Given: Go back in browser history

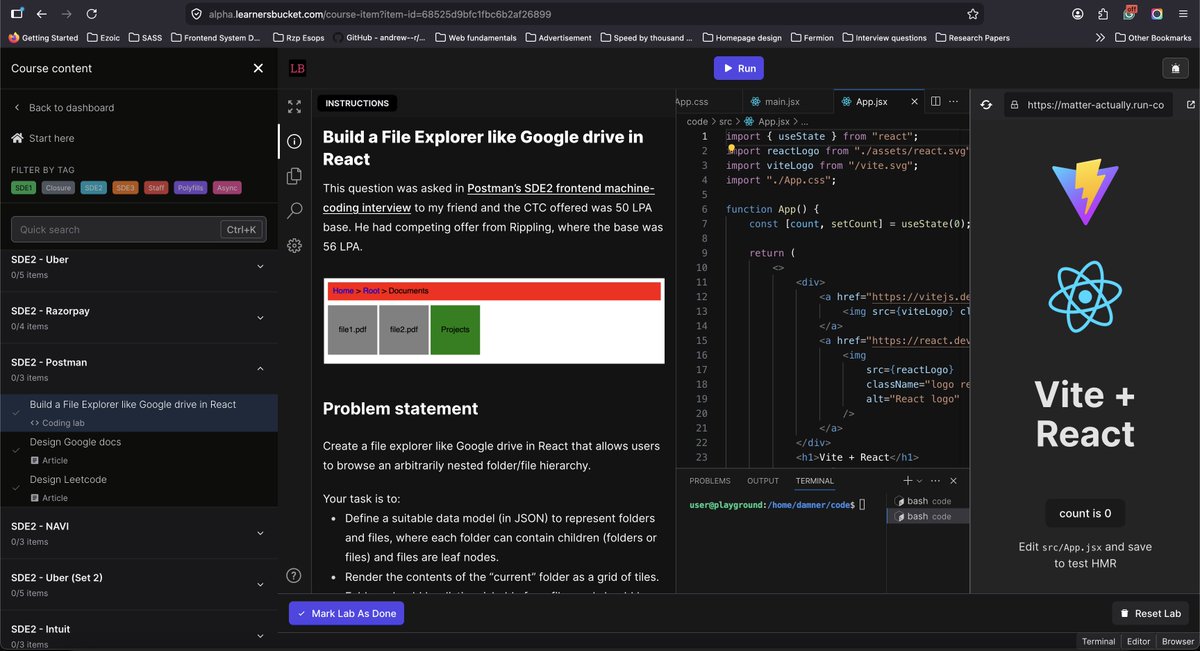Looking at the screenshot, I should coord(41,14).
